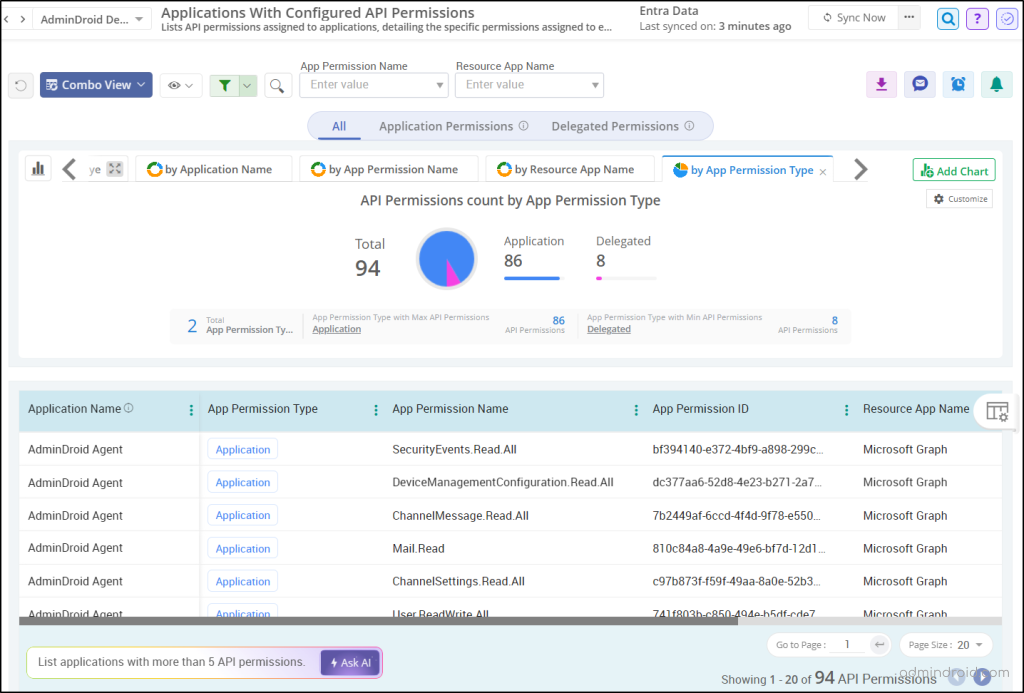Click the Application tag in the ChannelSettings.Read.All row
1024x693 pixels.
(x=243, y=581)
